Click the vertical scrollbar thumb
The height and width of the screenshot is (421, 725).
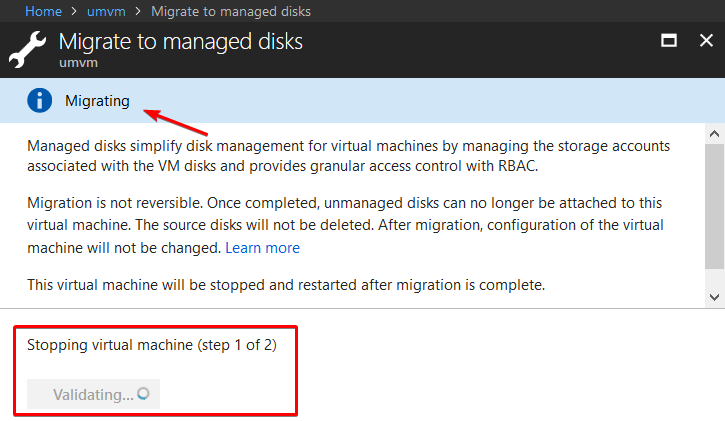pyautogui.click(x=714, y=205)
